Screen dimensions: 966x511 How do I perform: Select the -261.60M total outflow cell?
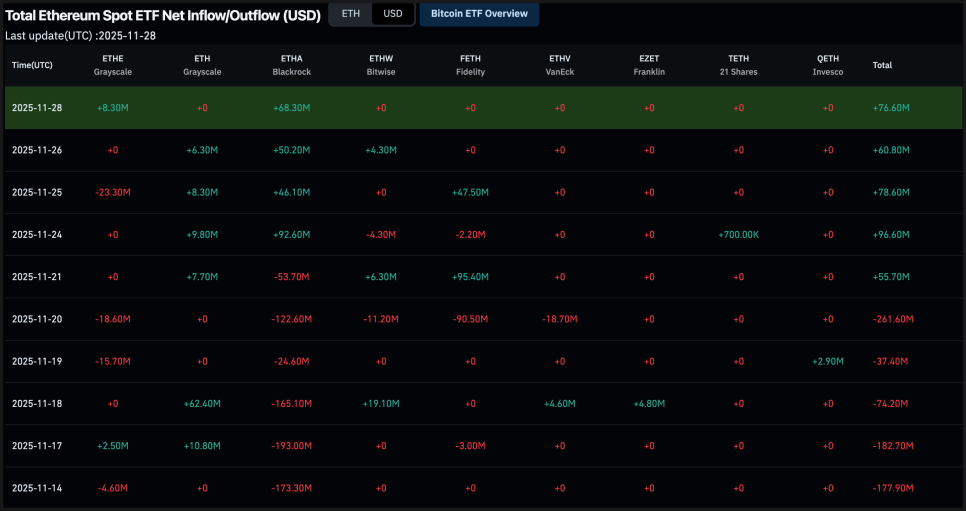pyautogui.click(x=891, y=319)
